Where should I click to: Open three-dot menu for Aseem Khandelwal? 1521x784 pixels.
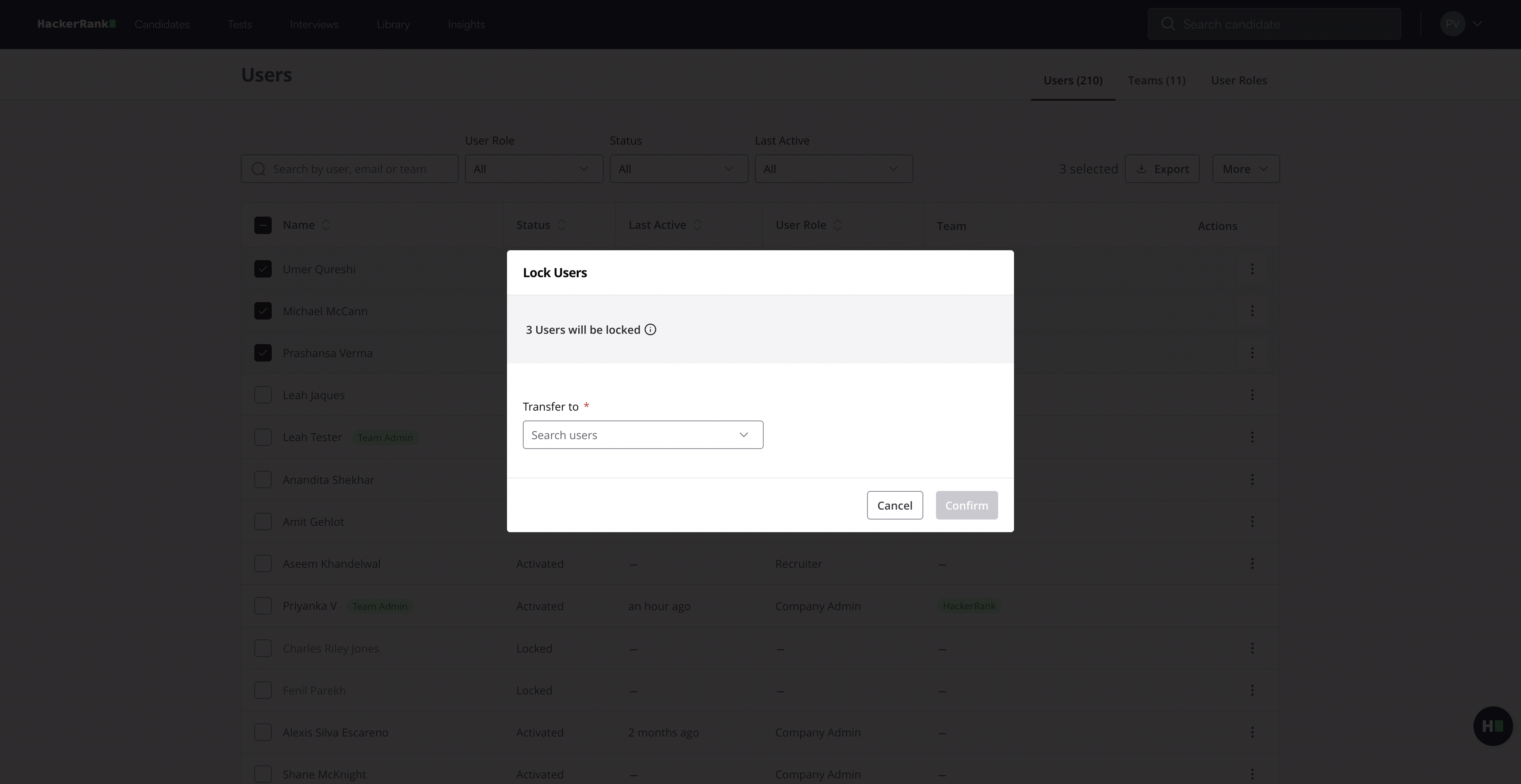[1252, 564]
